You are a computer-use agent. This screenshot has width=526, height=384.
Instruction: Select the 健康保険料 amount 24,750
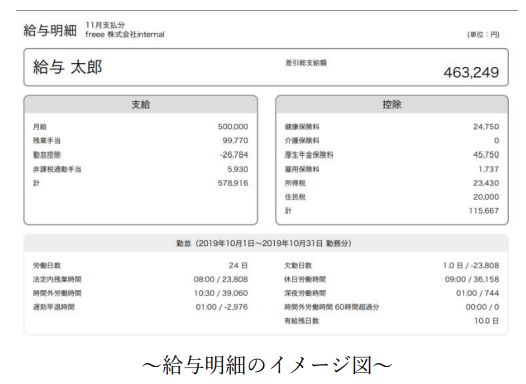click(486, 127)
